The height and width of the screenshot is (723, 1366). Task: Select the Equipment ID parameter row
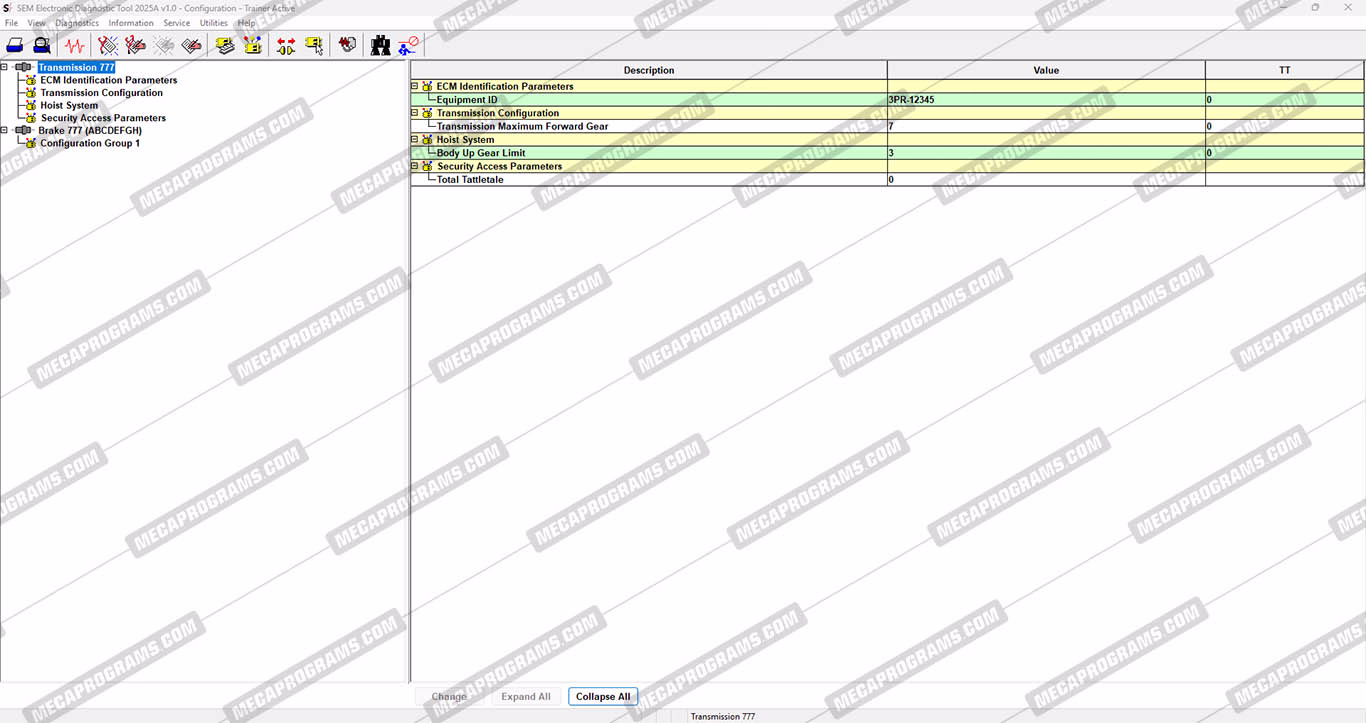[887, 100]
